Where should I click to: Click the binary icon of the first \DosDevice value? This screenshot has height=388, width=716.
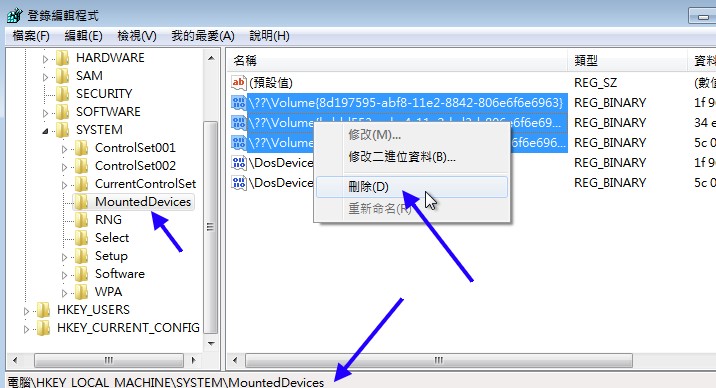pyautogui.click(x=238, y=163)
